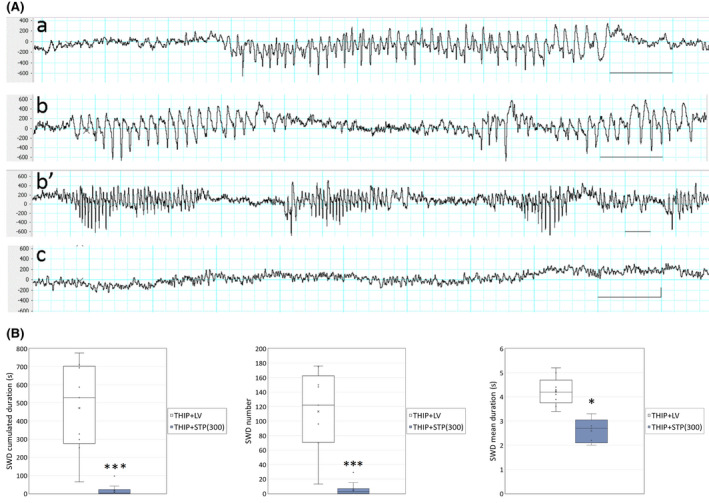Viewport: 709px width, 503px height.
Task: Click the bracketed scale bar in trace c
Action: click(629, 294)
